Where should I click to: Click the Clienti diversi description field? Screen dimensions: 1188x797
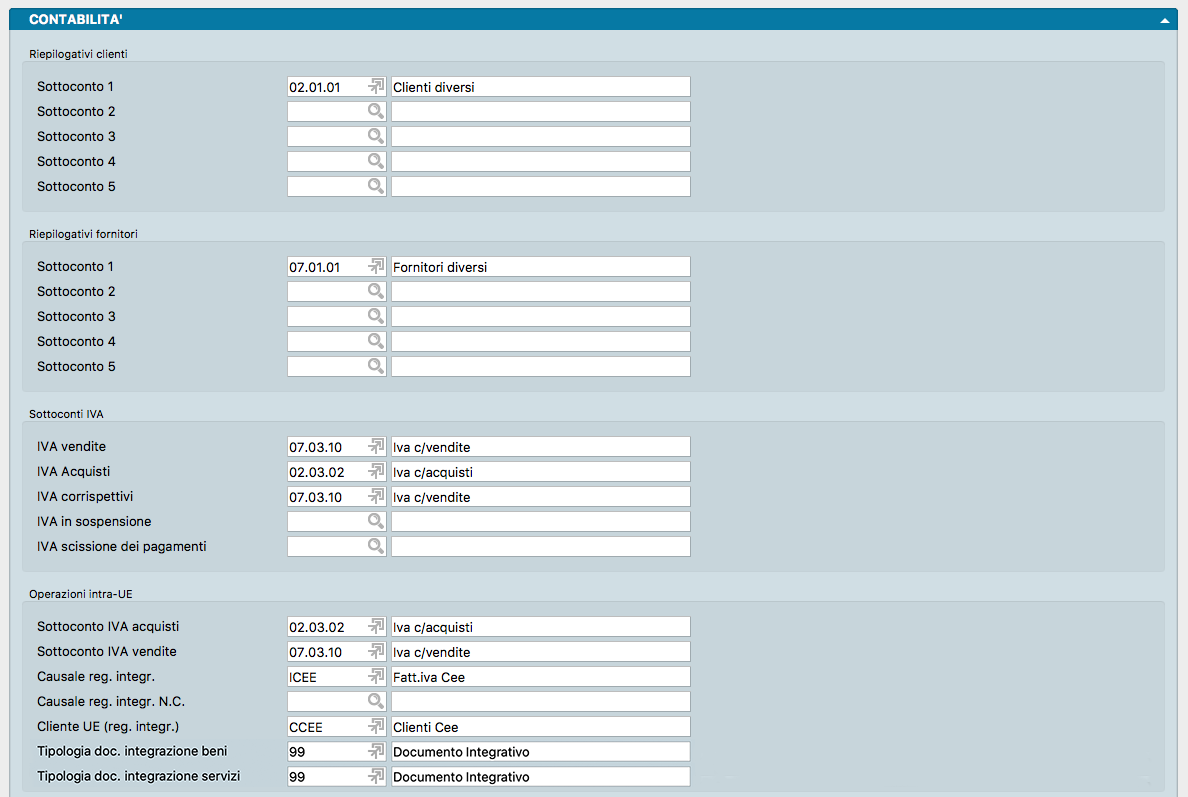540,87
